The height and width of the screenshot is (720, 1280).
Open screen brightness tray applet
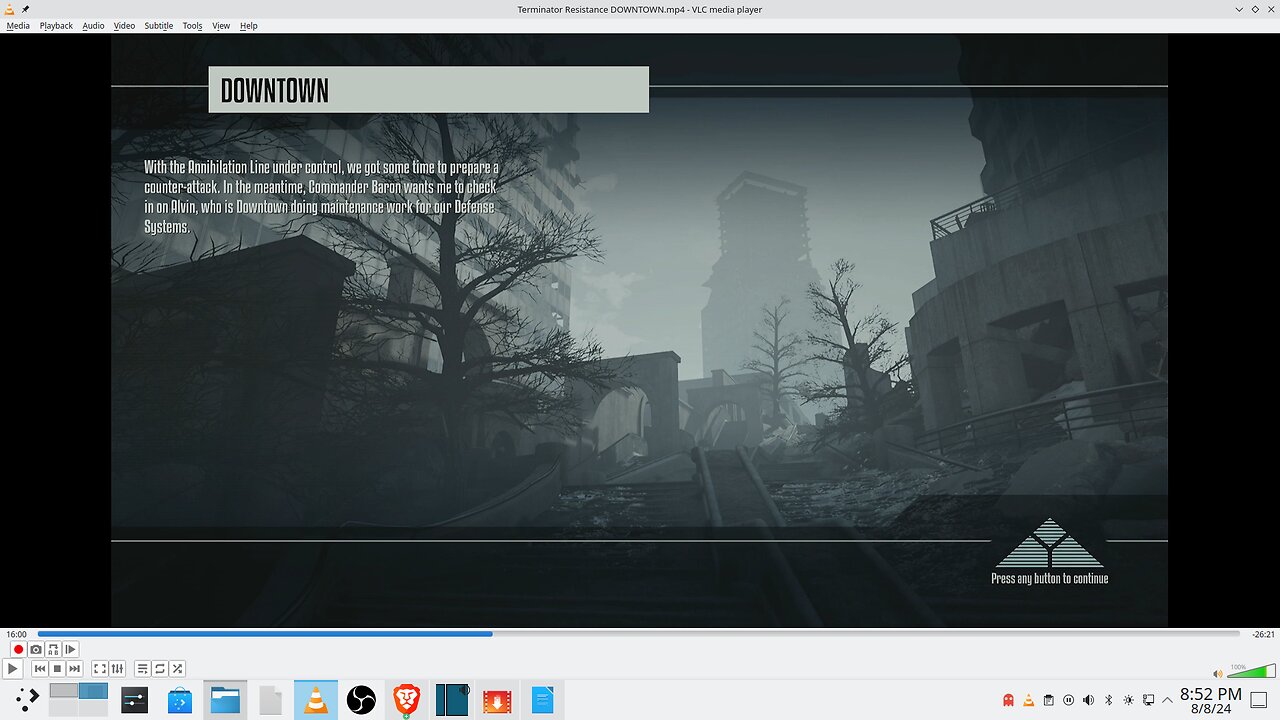1128,700
